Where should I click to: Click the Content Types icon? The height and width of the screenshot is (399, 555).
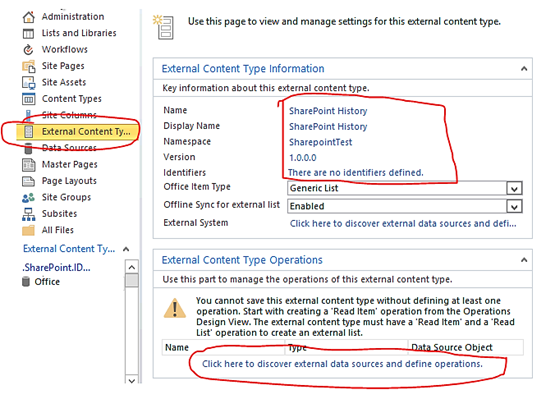coord(29,99)
